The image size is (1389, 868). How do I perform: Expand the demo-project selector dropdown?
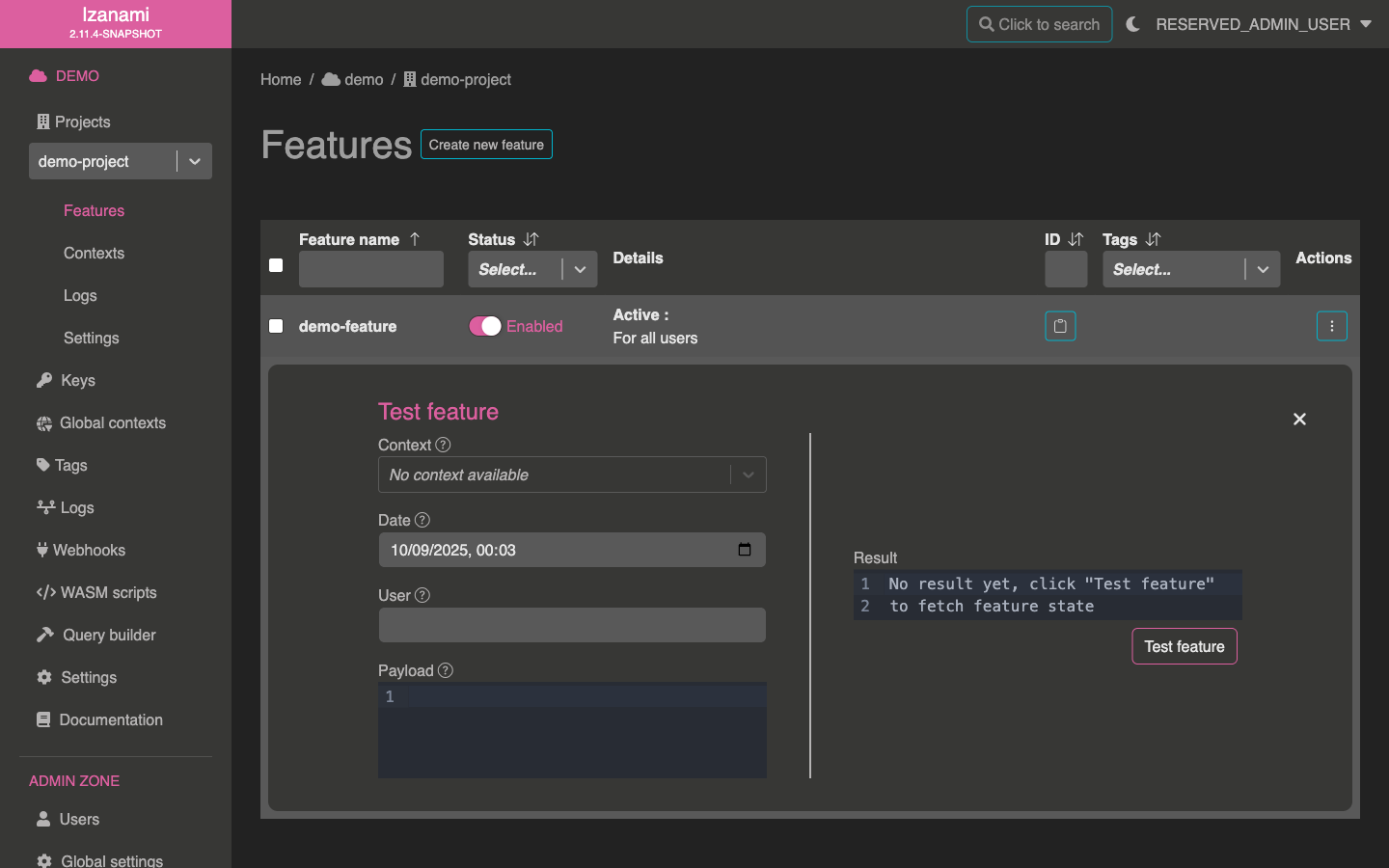click(x=195, y=161)
